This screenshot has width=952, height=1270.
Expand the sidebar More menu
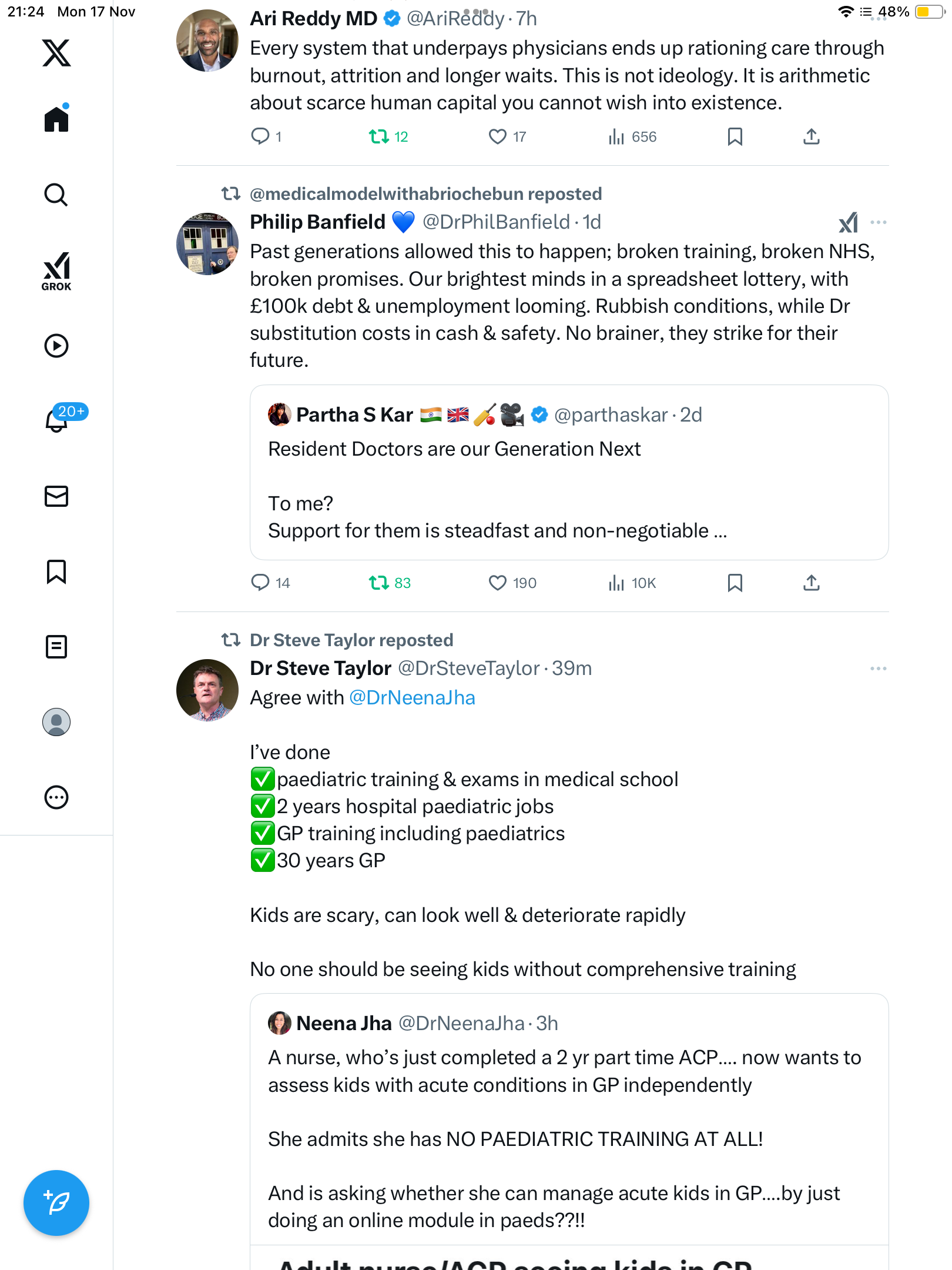pyautogui.click(x=56, y=797)
